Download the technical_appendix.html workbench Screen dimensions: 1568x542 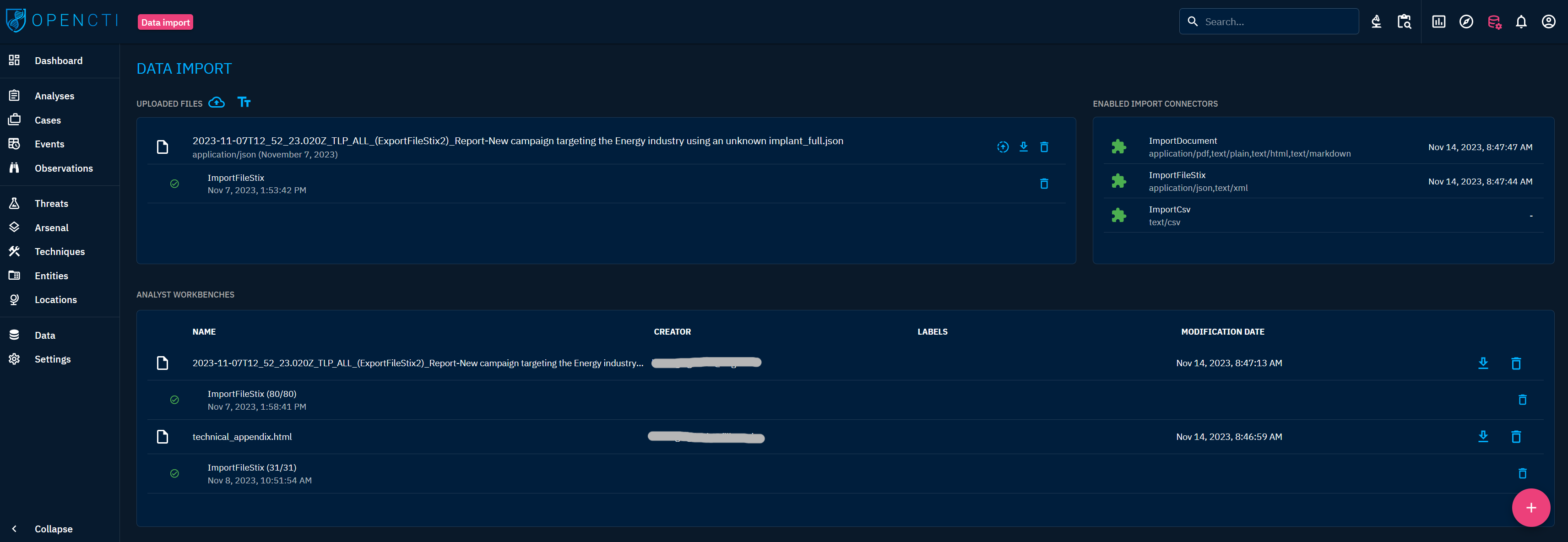pyautogui.click(x=1483, y=437)
